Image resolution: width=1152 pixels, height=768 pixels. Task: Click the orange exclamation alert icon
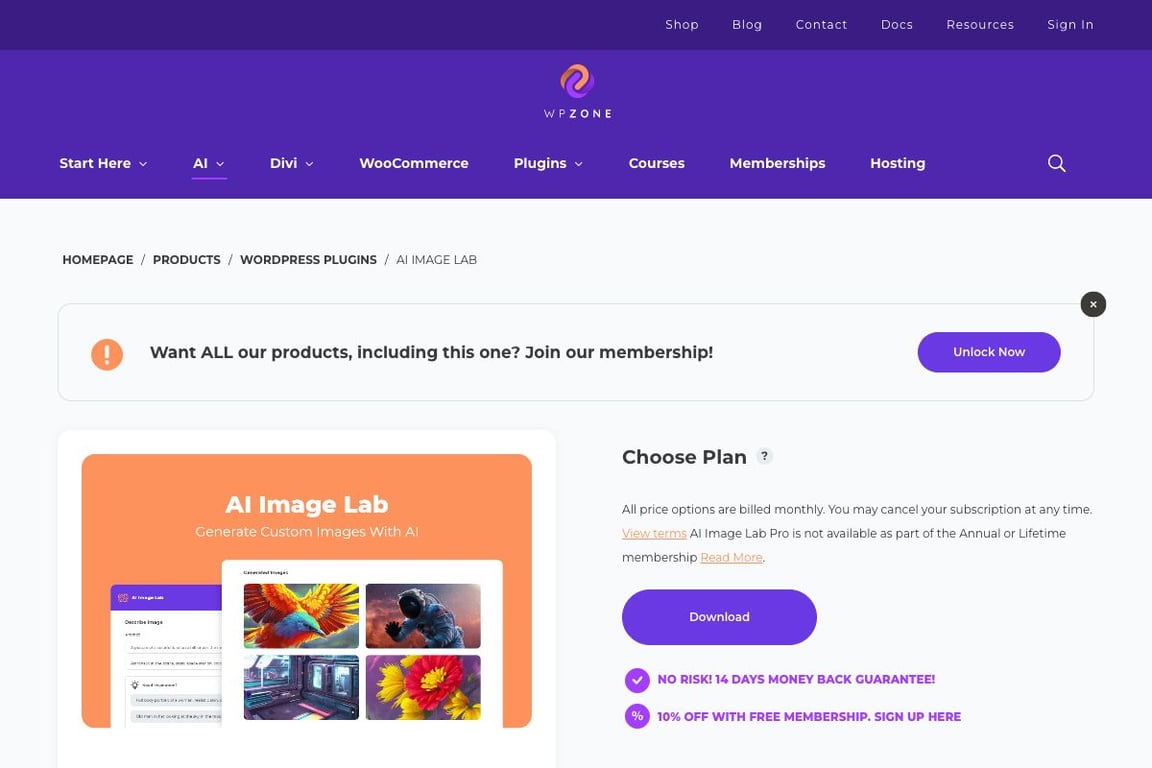coord(107,354)
